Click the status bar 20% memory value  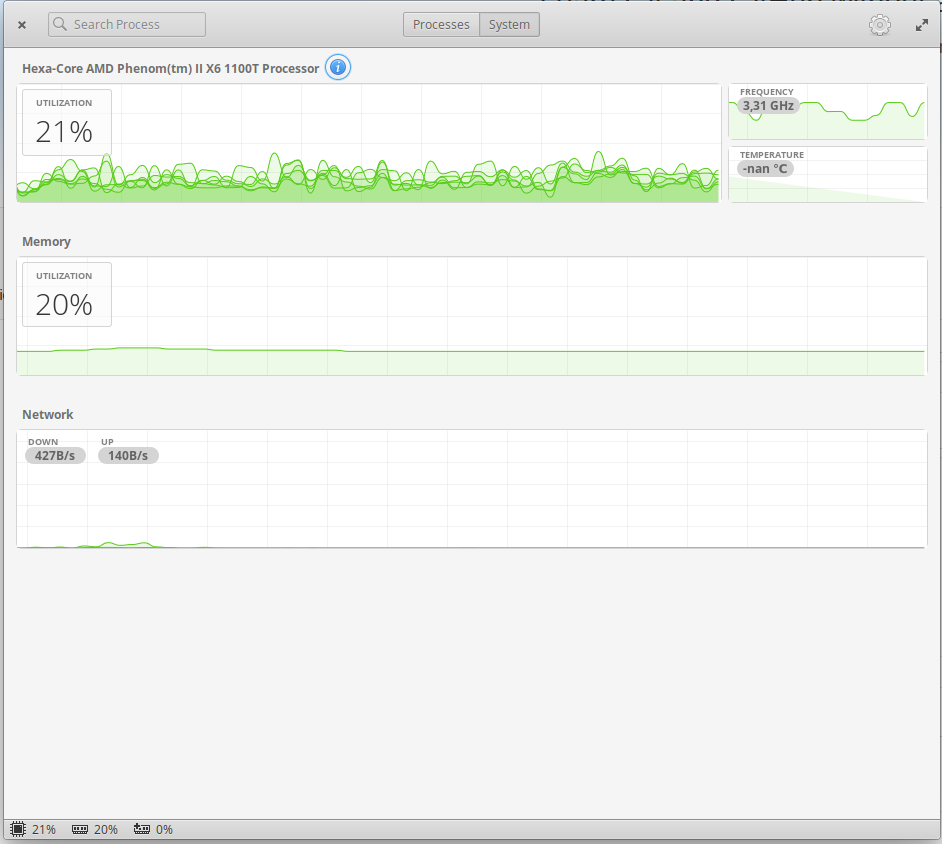106,830
